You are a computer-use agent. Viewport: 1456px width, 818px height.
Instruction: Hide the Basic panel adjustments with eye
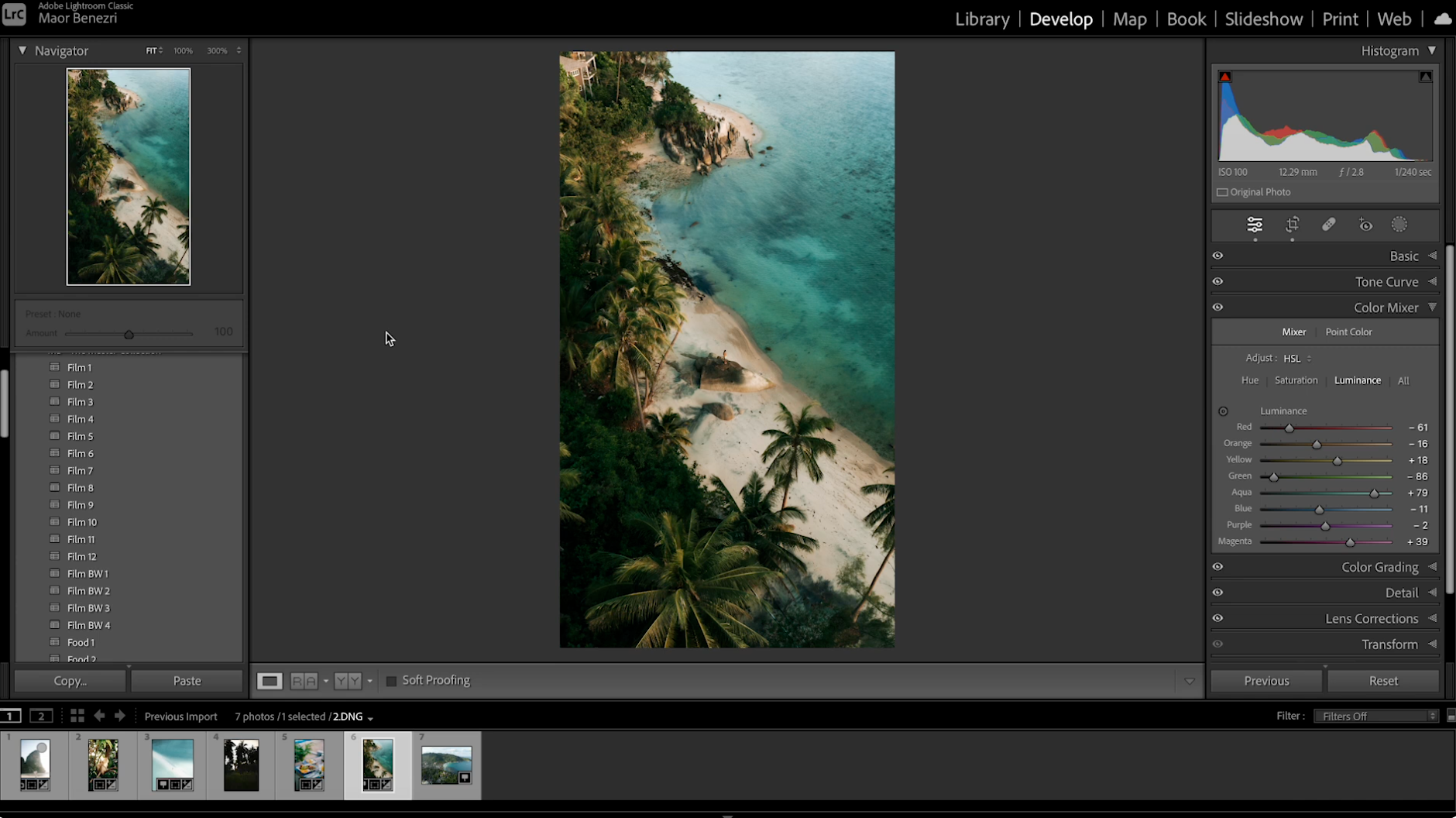(1217, 256)
